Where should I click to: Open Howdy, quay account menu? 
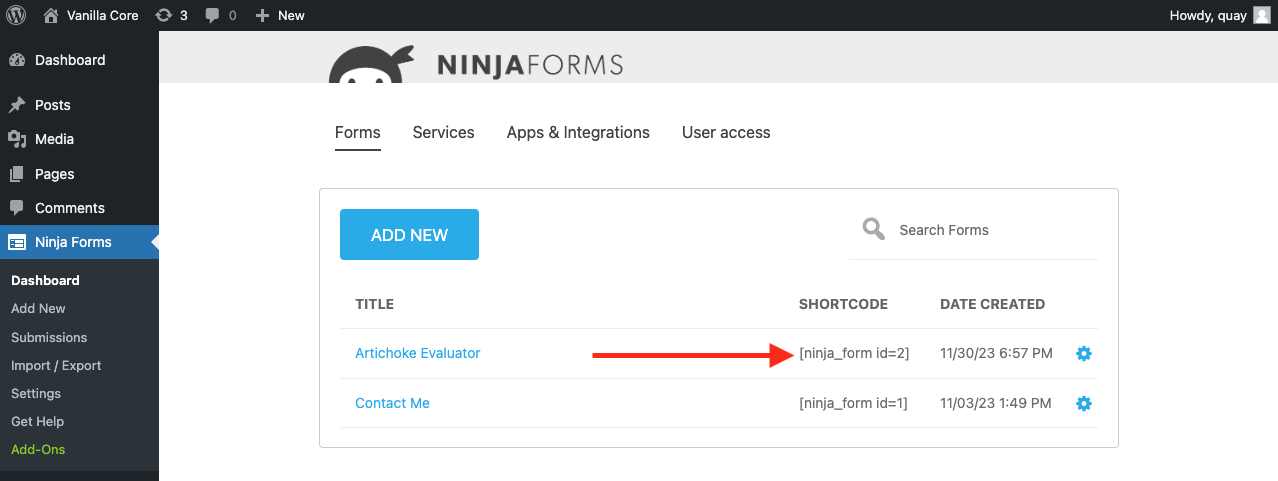[x=1219, y=15]
